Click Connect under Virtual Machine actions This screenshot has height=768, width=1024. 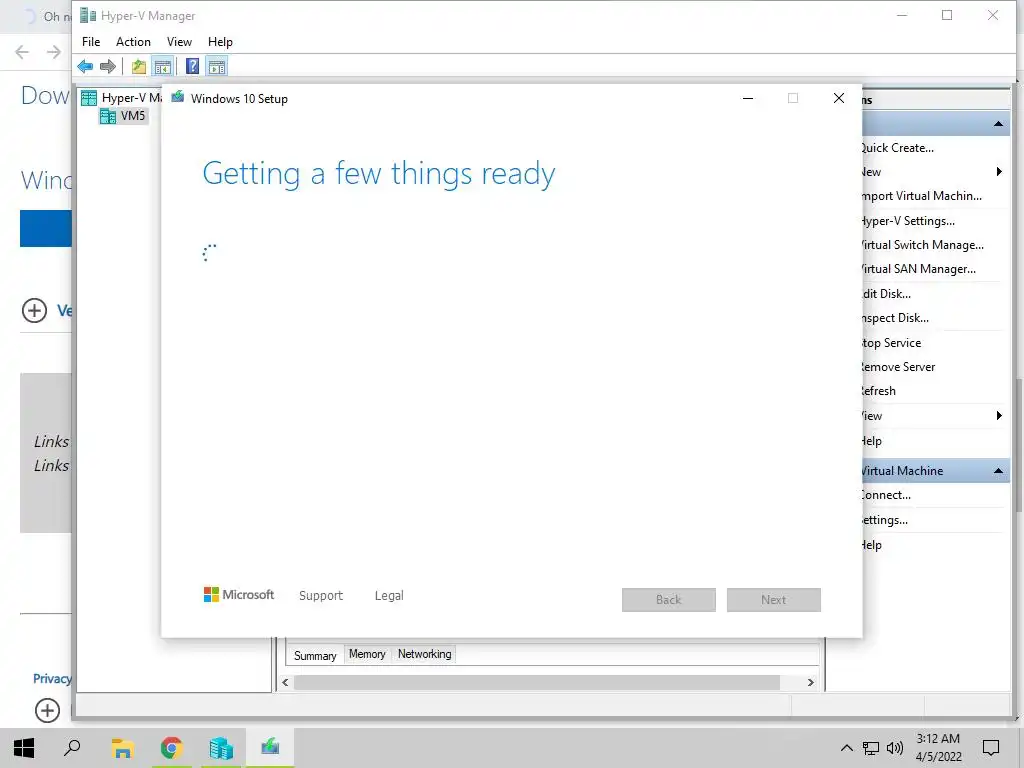(x=886, y=495)
